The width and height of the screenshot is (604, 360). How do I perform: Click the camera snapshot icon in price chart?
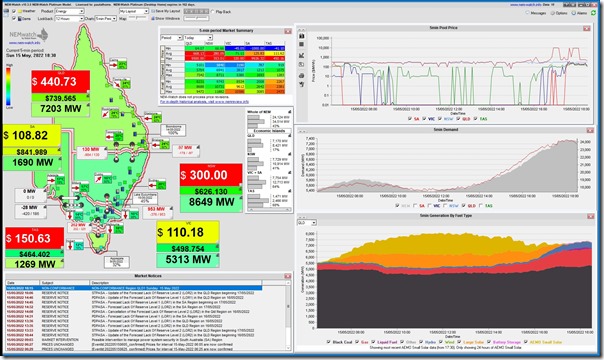point(302,36)
